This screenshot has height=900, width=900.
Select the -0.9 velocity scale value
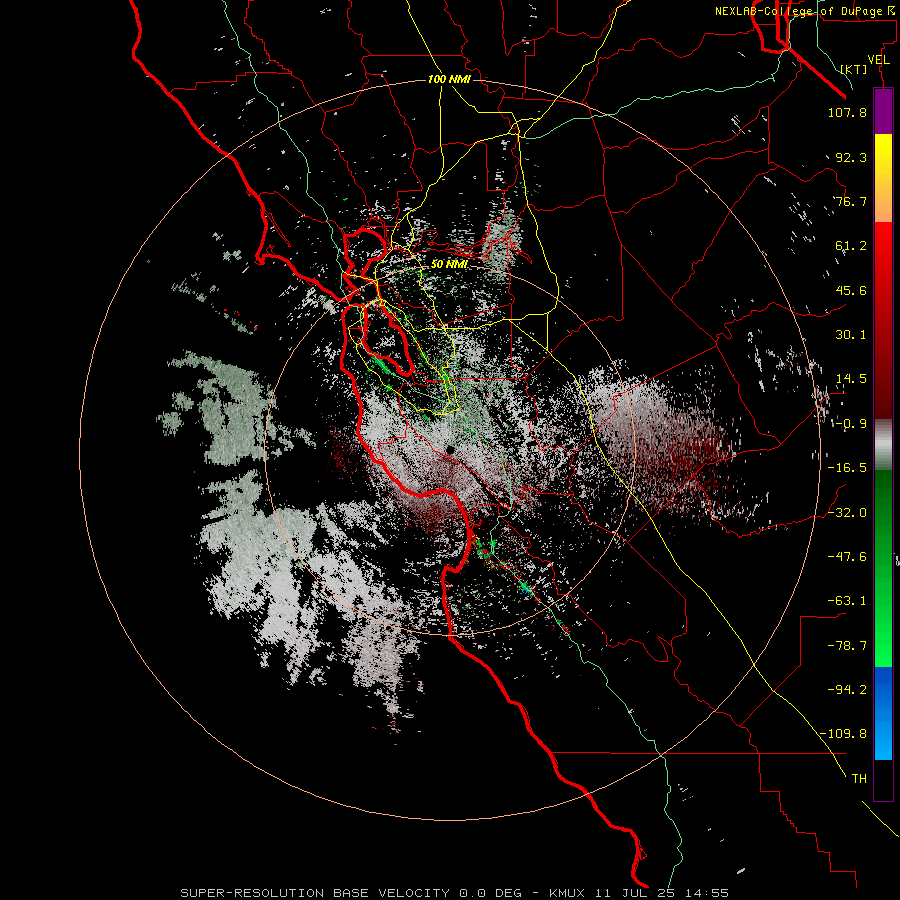[x=851, y=424]
